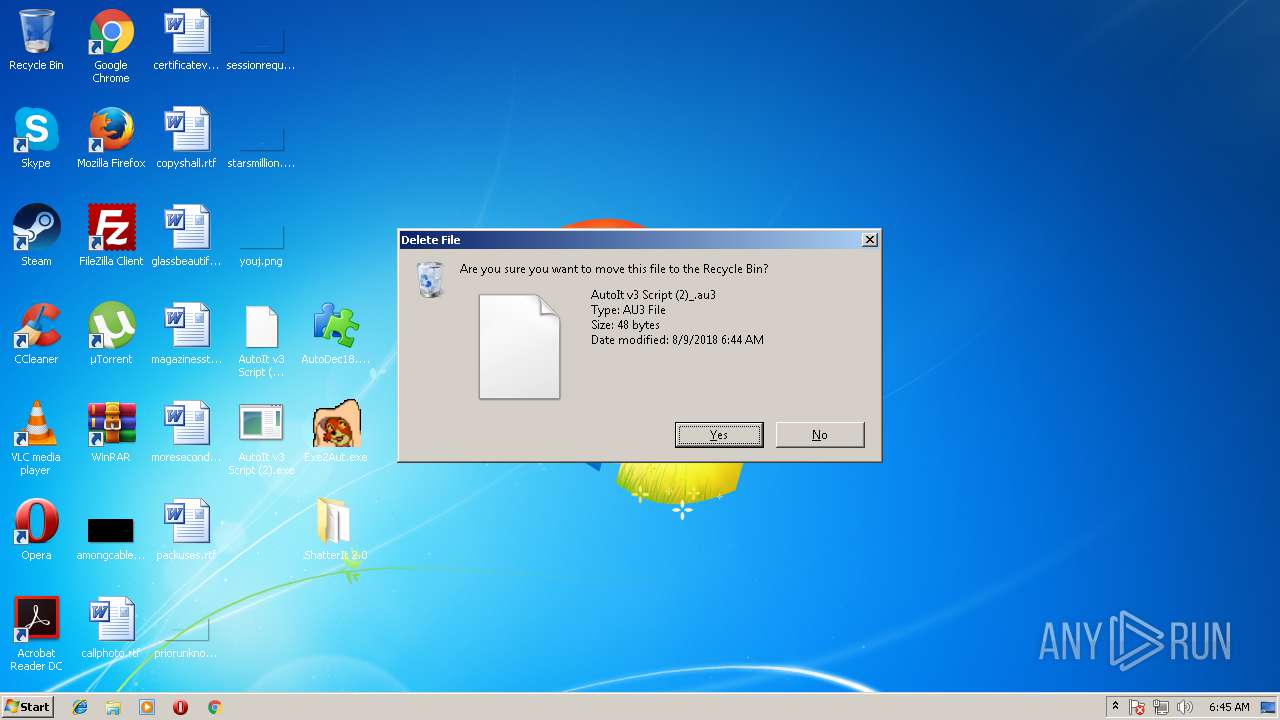
Task: Select the youj.png desktop file
Action: (261, 246)
